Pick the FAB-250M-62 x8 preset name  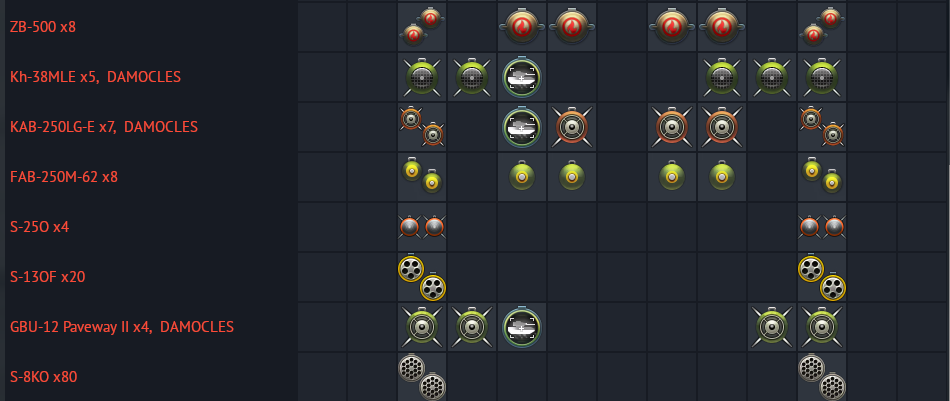(x=64, y=177)
